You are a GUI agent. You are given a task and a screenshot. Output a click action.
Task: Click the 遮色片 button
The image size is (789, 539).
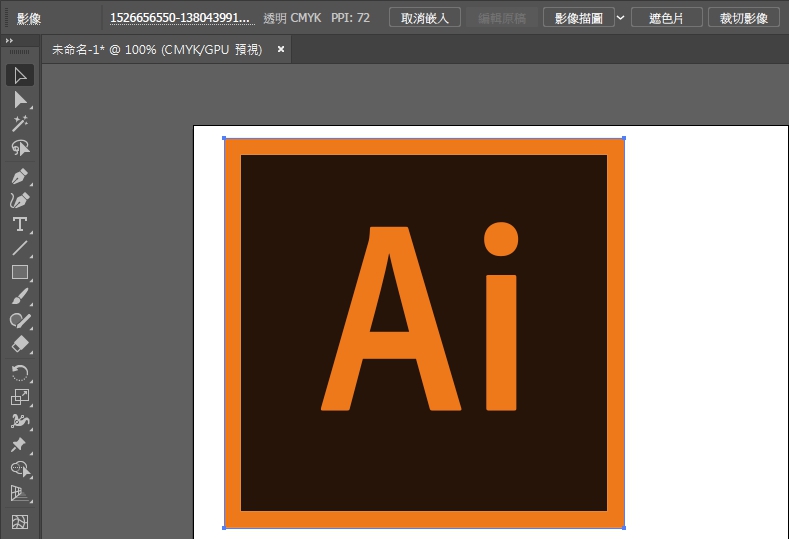(667, 18)
